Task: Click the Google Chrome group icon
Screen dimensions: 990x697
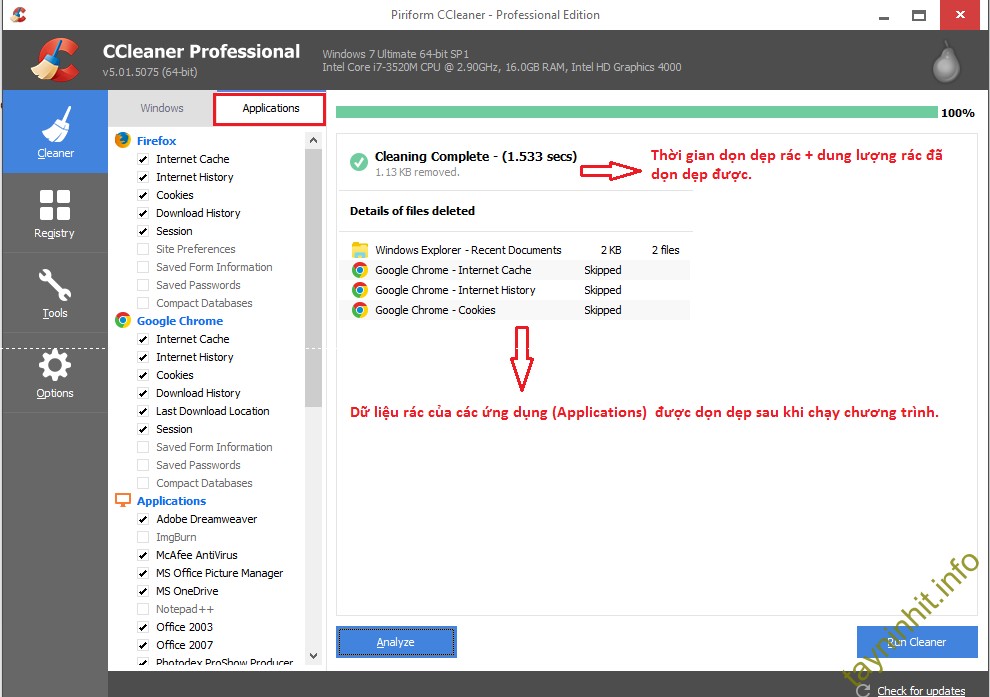Action: [x=123, y=321]
